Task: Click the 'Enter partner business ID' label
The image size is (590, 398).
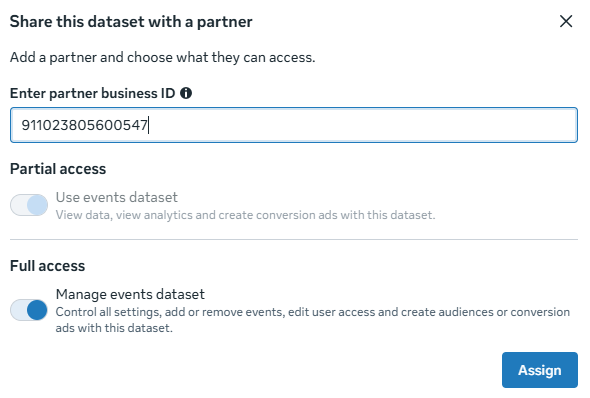Action: (93, 93)
